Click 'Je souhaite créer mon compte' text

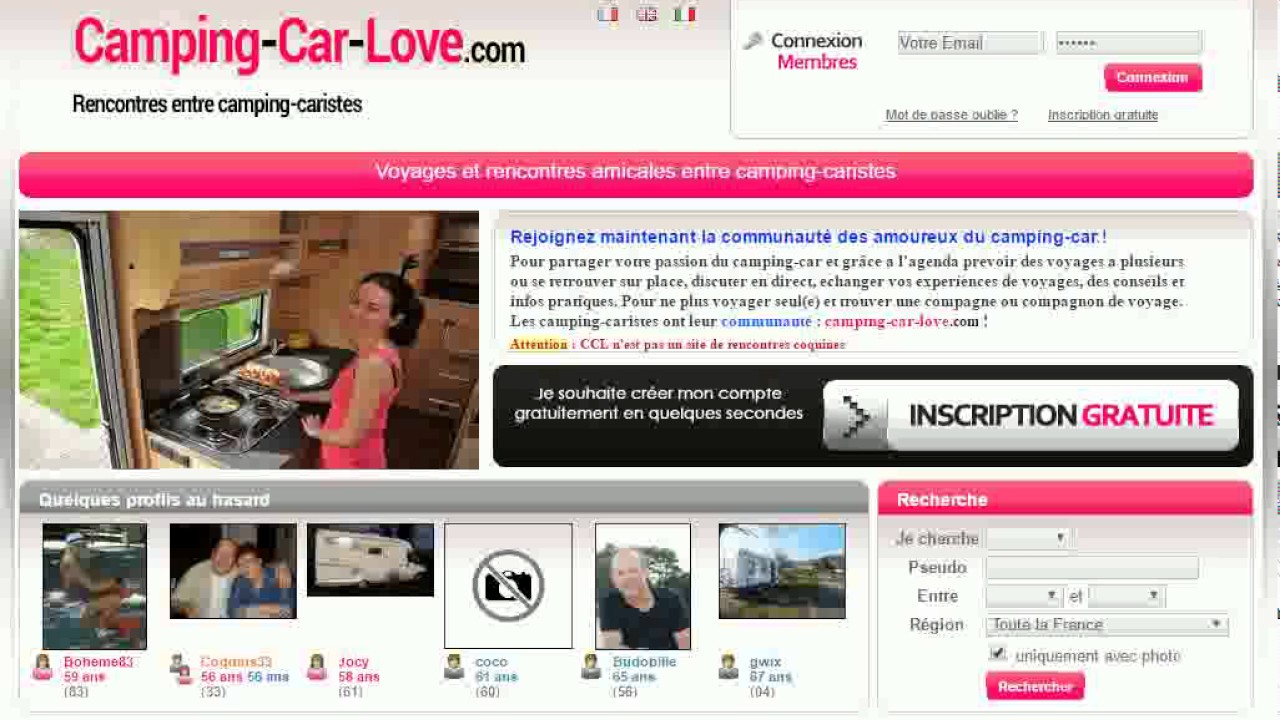coord(659,403)
